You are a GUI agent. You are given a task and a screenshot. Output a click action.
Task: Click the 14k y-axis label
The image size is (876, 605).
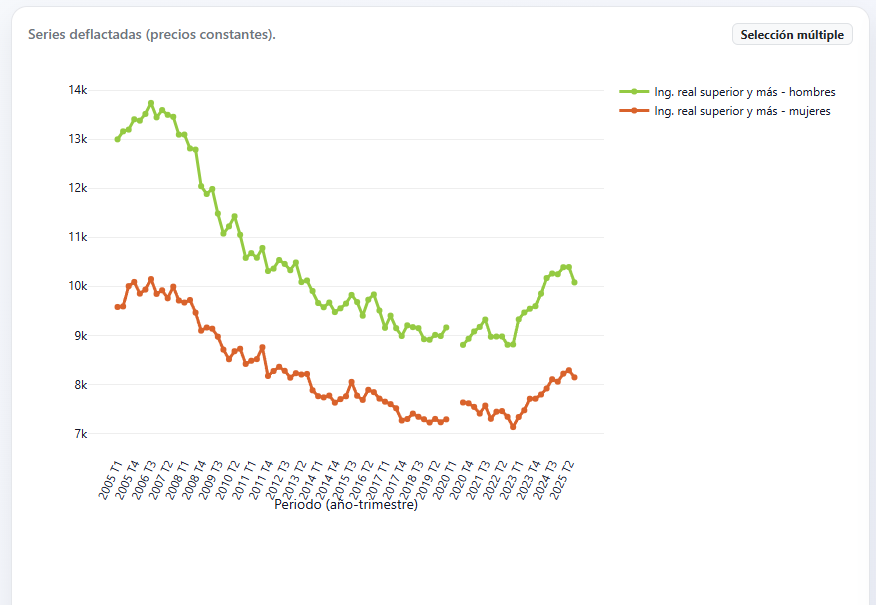click(x=78, y=90)
